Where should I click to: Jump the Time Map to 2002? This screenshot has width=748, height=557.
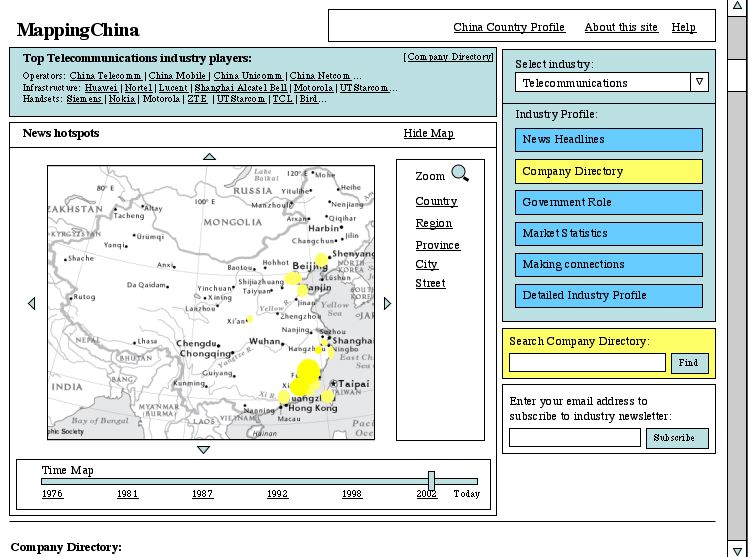(426, 494)
